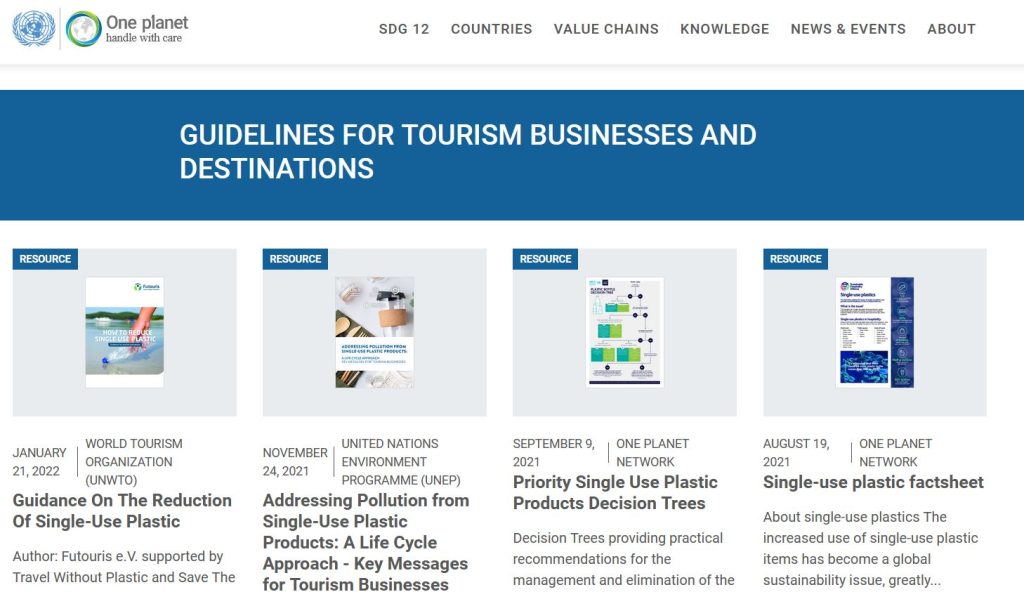The width and height of the screenshot is (1024, 592).
Task: Open the Knowledge menu
Action: (724, 29)
